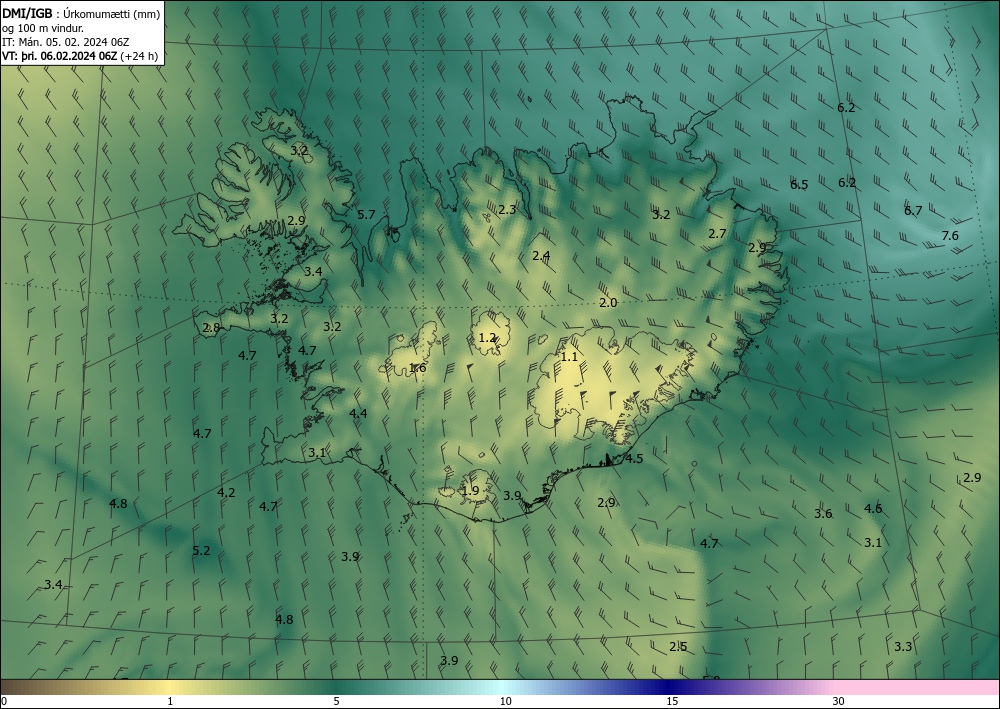Click the map value 7.6

coord(950,235)
